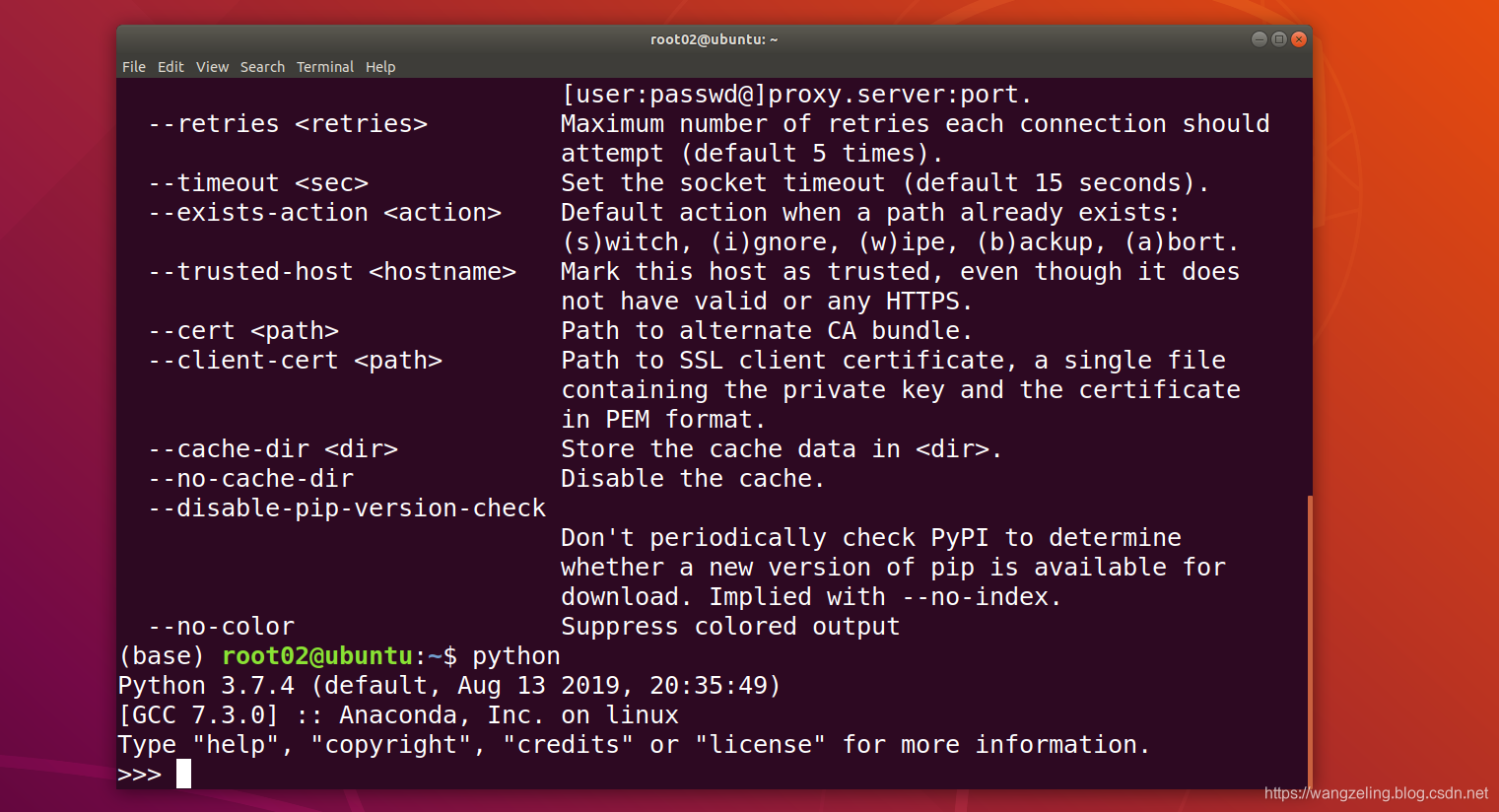Click the '--trusted-host <hostname>' option text
Viewport: 1499px width, 812px height.
click(332, 272)
